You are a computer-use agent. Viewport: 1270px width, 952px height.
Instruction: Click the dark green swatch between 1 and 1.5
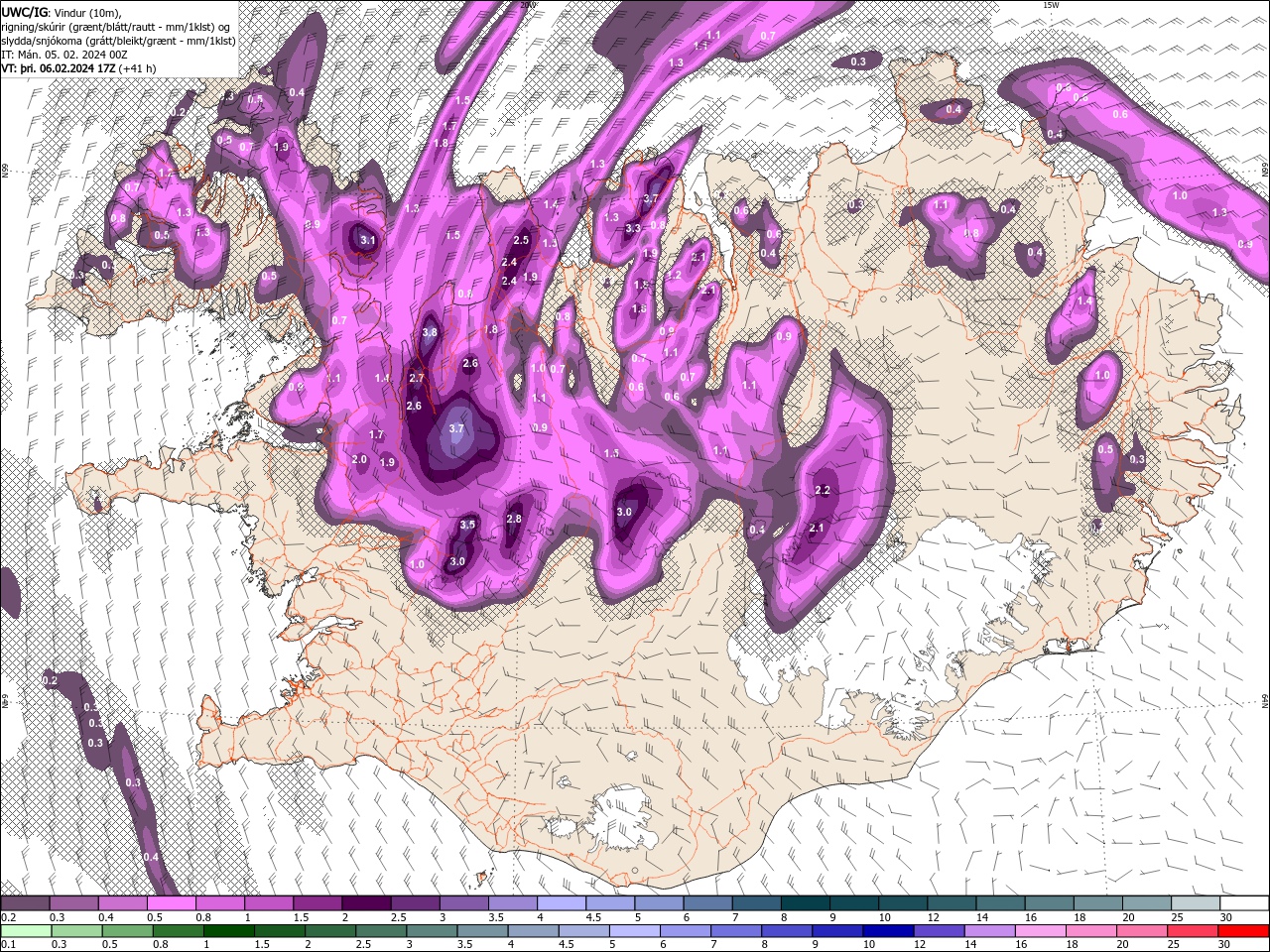point(229,930)
